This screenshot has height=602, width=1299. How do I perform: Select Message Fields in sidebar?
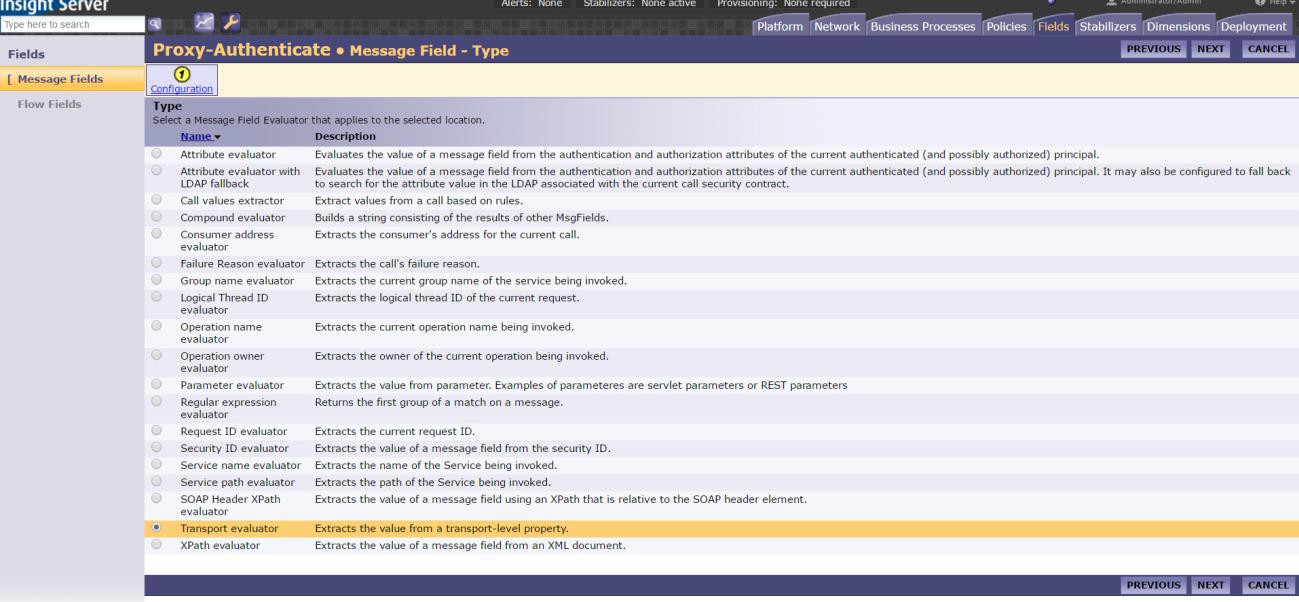(x=71, y=79)
